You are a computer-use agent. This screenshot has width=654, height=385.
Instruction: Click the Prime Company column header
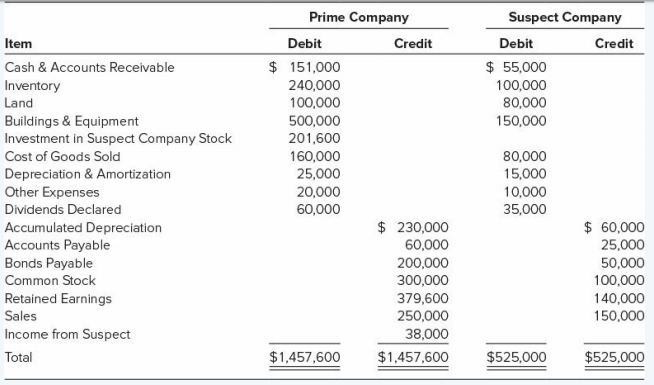coord(359,18)
